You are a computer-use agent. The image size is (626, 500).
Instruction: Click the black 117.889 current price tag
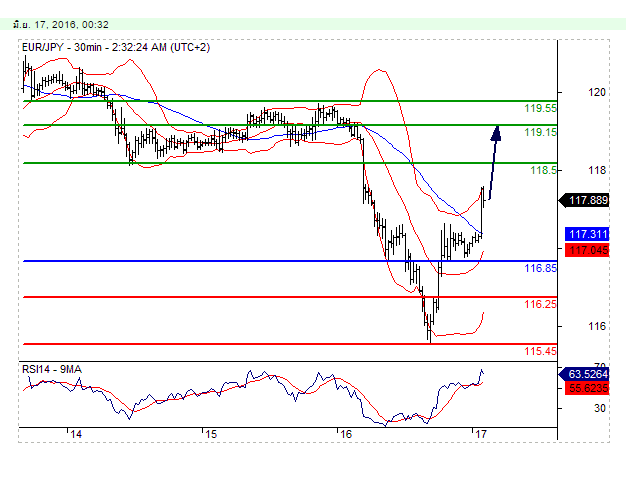point(588,200)
